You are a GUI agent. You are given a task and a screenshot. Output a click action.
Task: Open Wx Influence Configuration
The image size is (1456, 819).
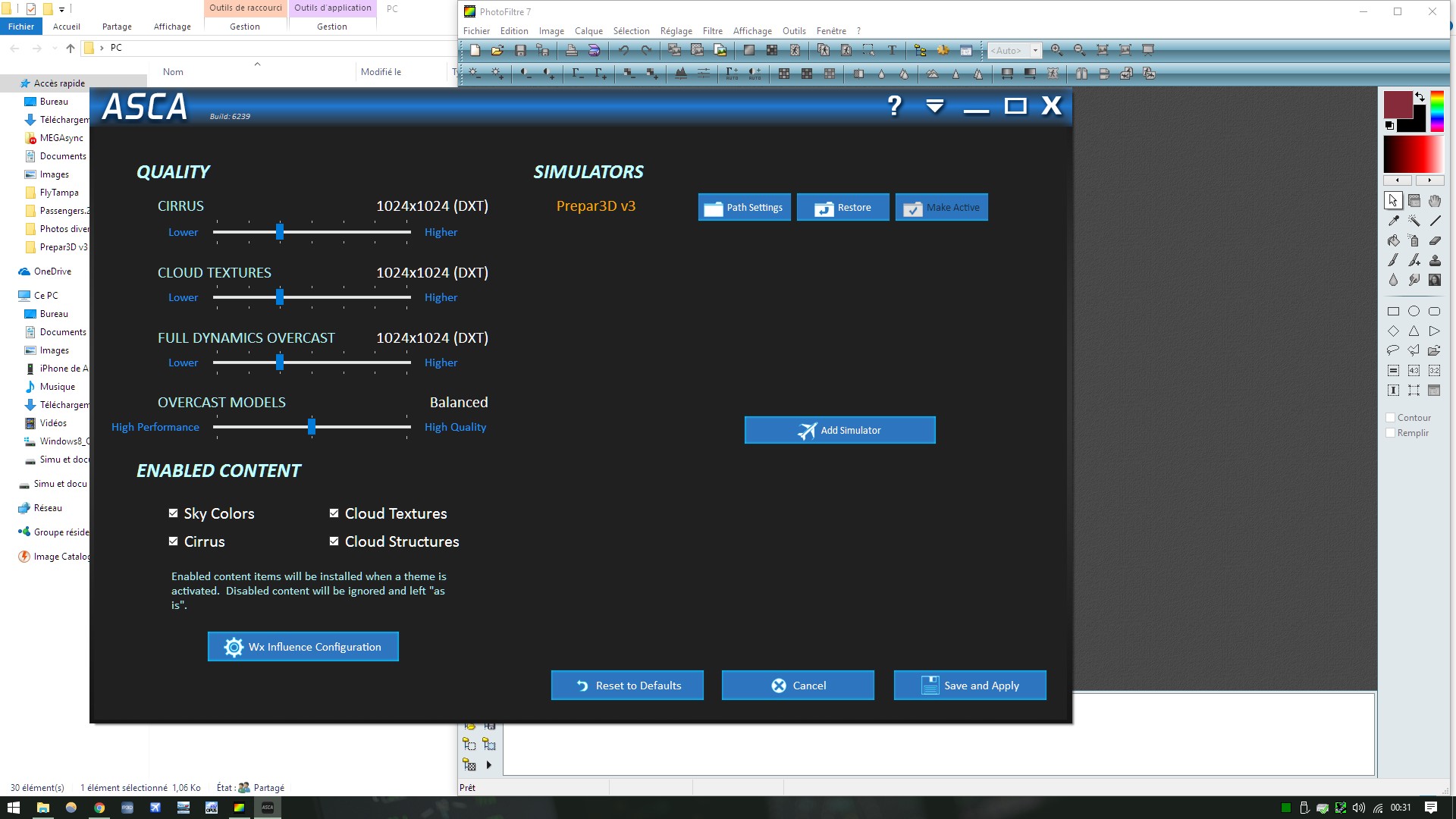tap(303, 646)
